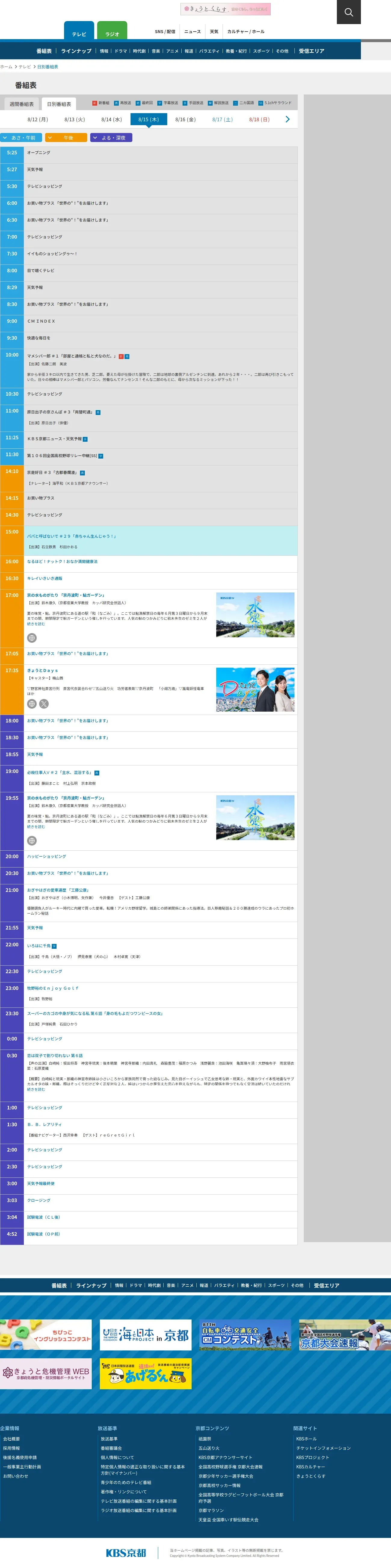
Task: Click the 17:00 京の水ものがたり thumbnail image
Action: (x=255, y=615)
